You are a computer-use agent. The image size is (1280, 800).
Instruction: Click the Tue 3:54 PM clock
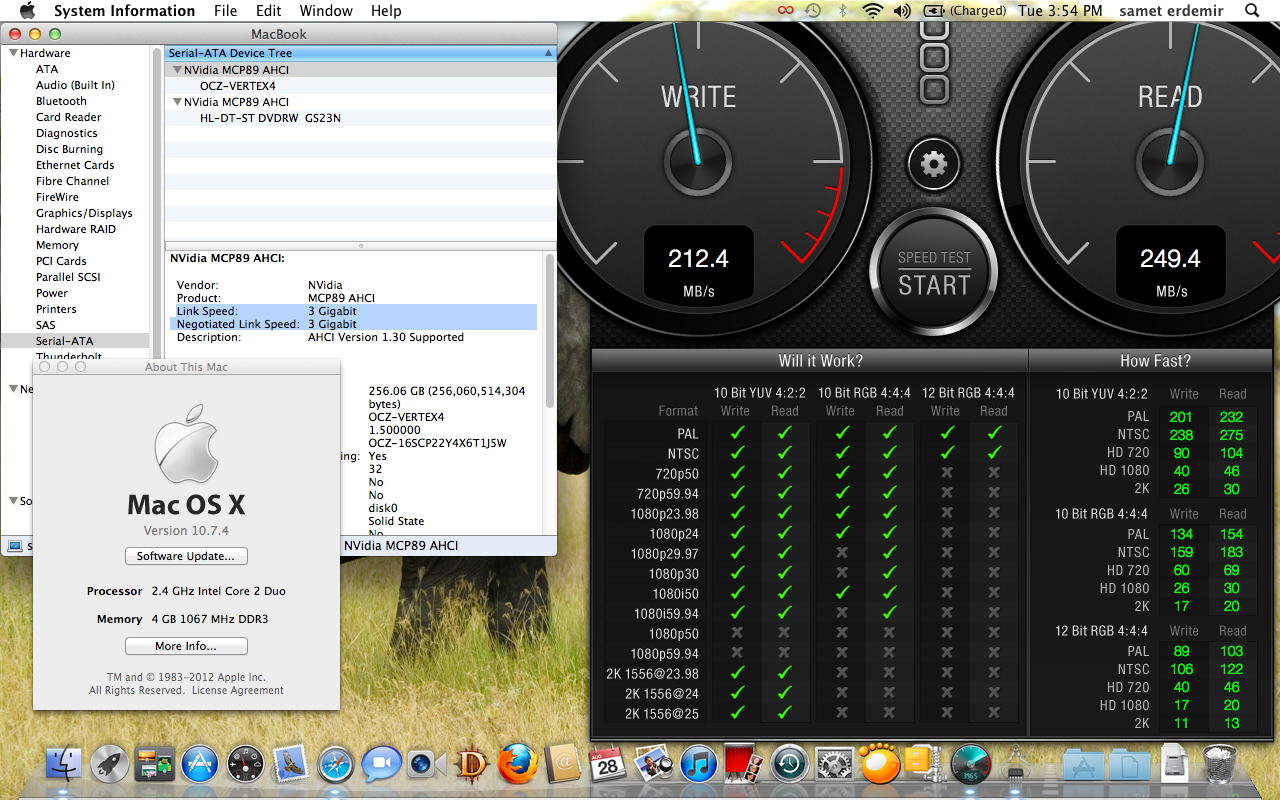pos(1060,11)
